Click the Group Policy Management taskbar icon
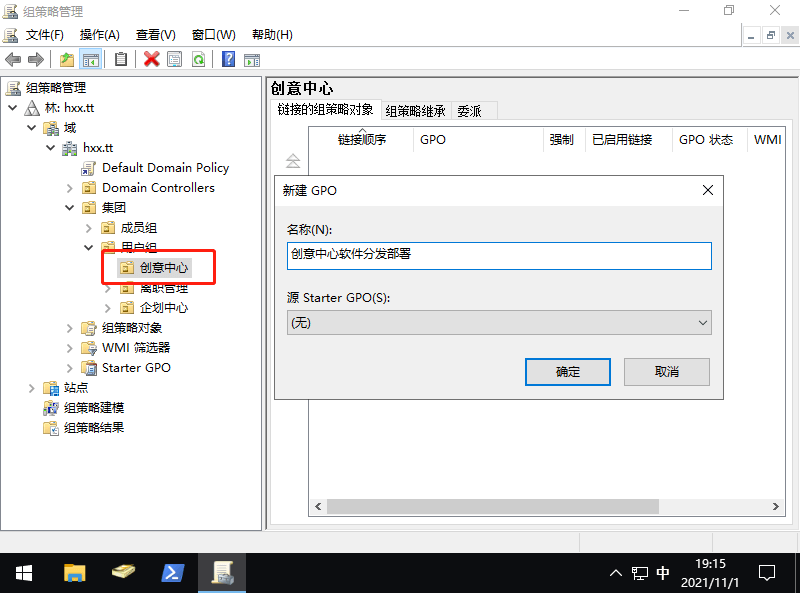The image size is (800, 593). click(x=222, y=573)
